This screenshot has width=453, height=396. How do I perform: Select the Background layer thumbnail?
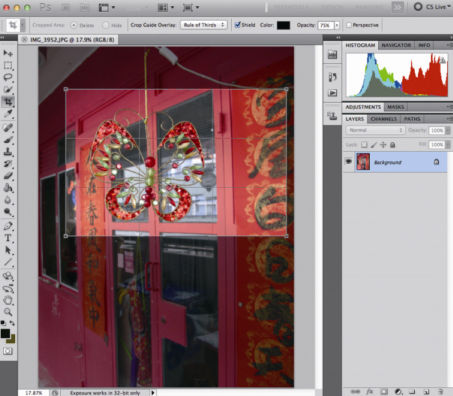[363, 162]
